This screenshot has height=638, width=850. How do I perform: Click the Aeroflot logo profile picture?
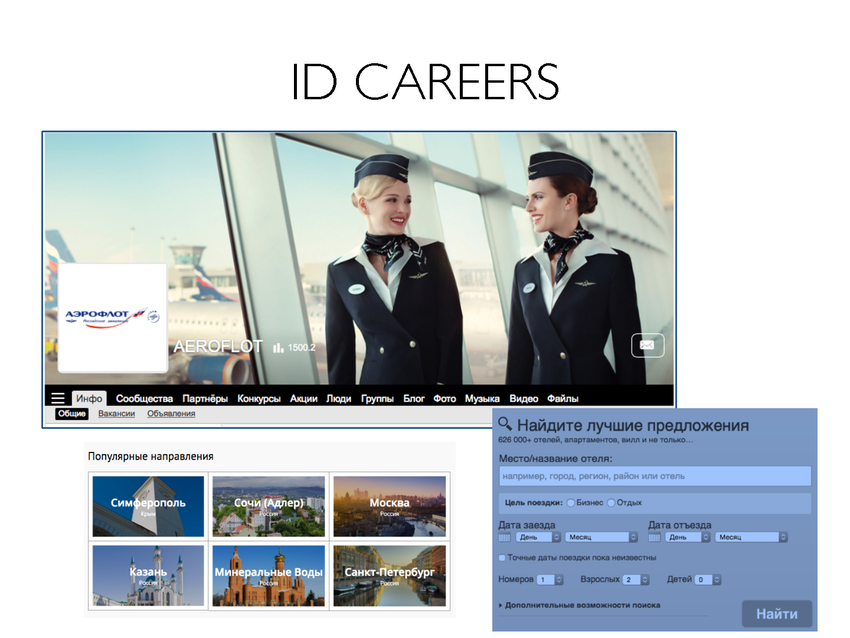tap(113, 318)
